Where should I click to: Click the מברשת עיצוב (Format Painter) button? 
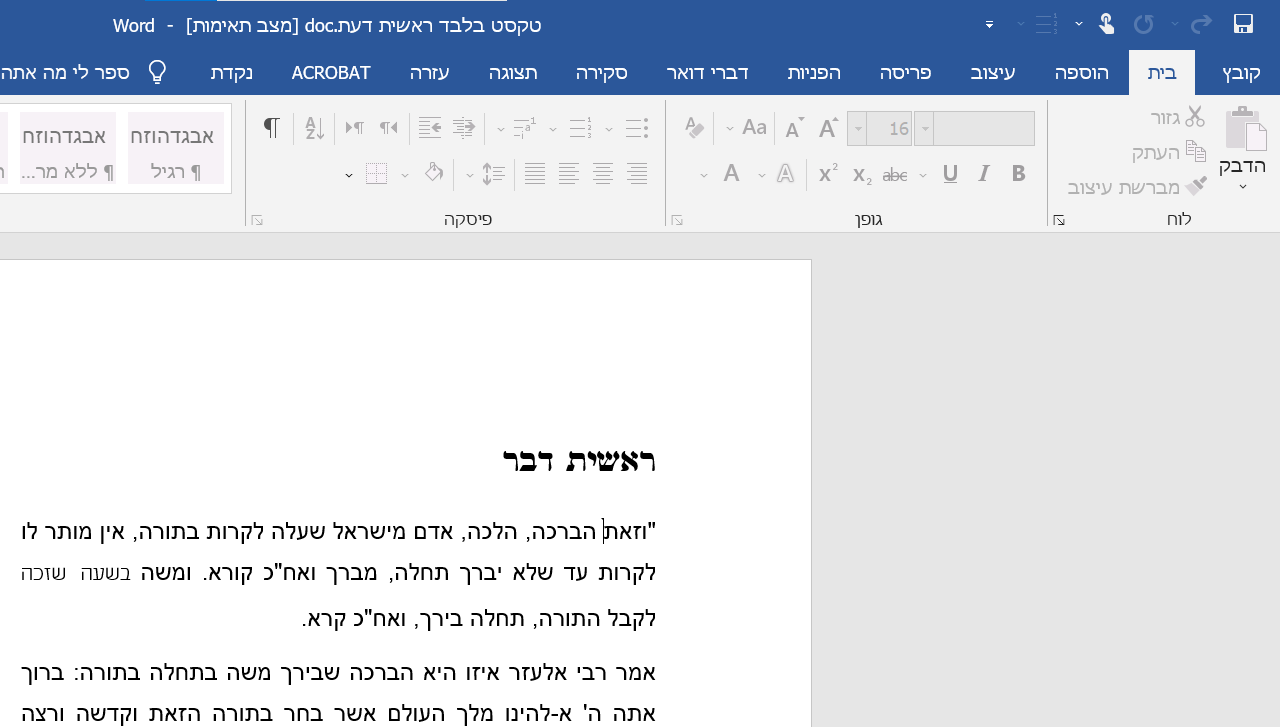pos(1138,187)
